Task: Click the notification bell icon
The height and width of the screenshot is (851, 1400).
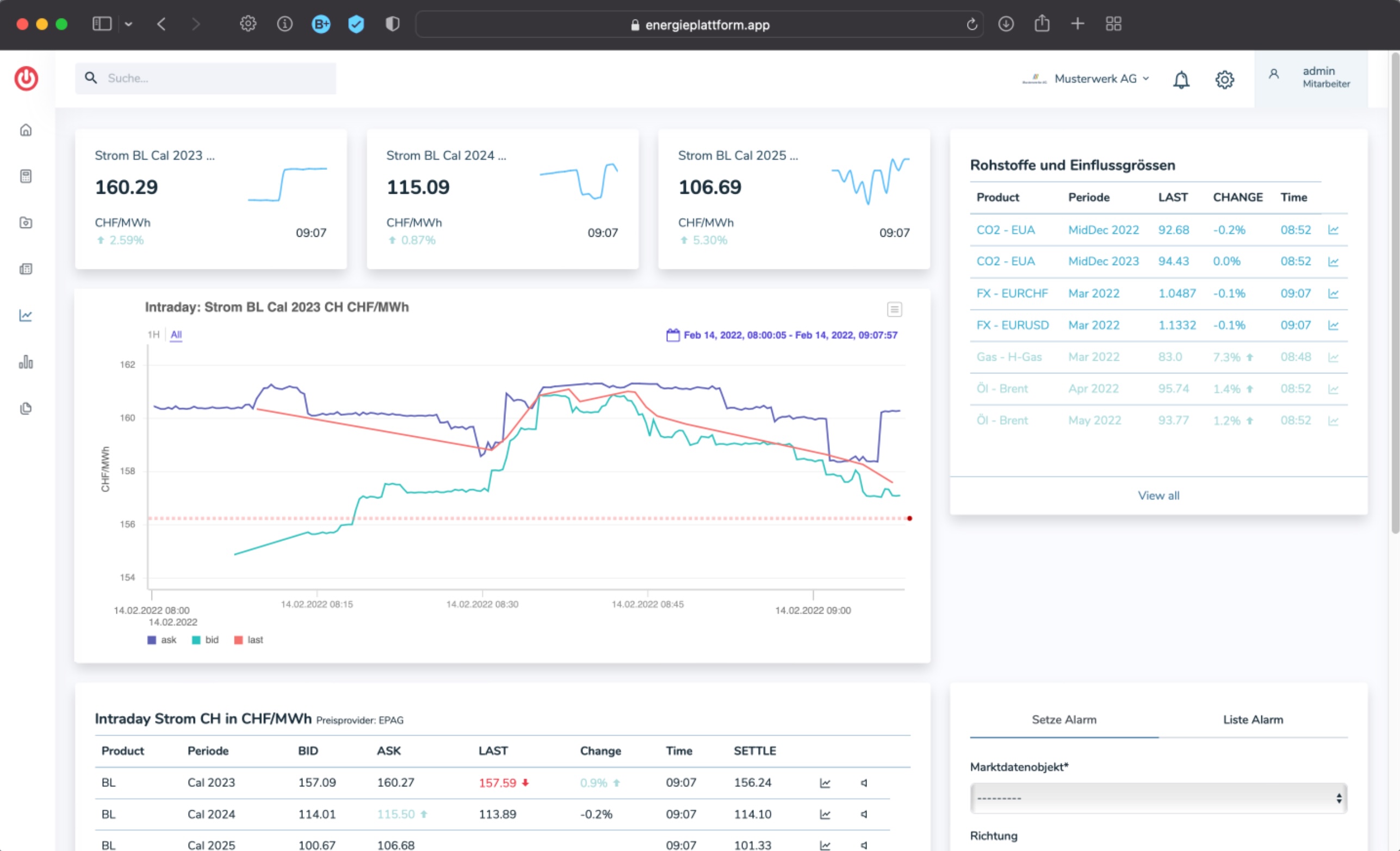Action: tap(1181, 79)
